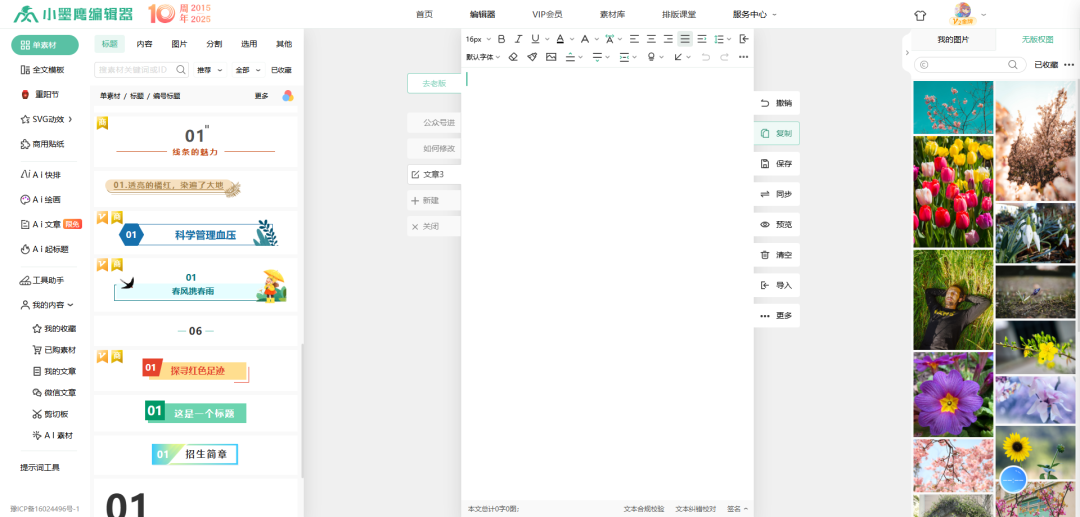Click the colorful palette icon beside 更多
Image resolution: width=1080 pixels, height=517 pixels.
pyautogui.click(x=288, y=96)
